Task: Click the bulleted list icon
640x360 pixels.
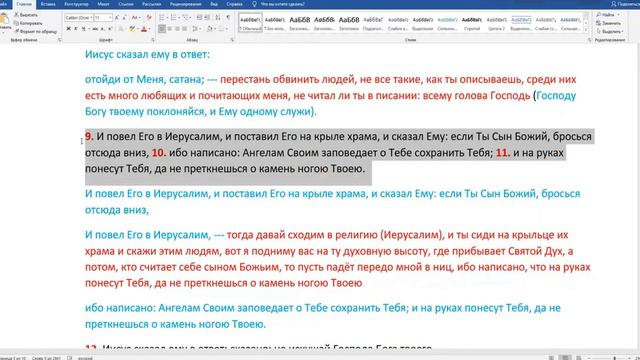Action: (163, 18)
